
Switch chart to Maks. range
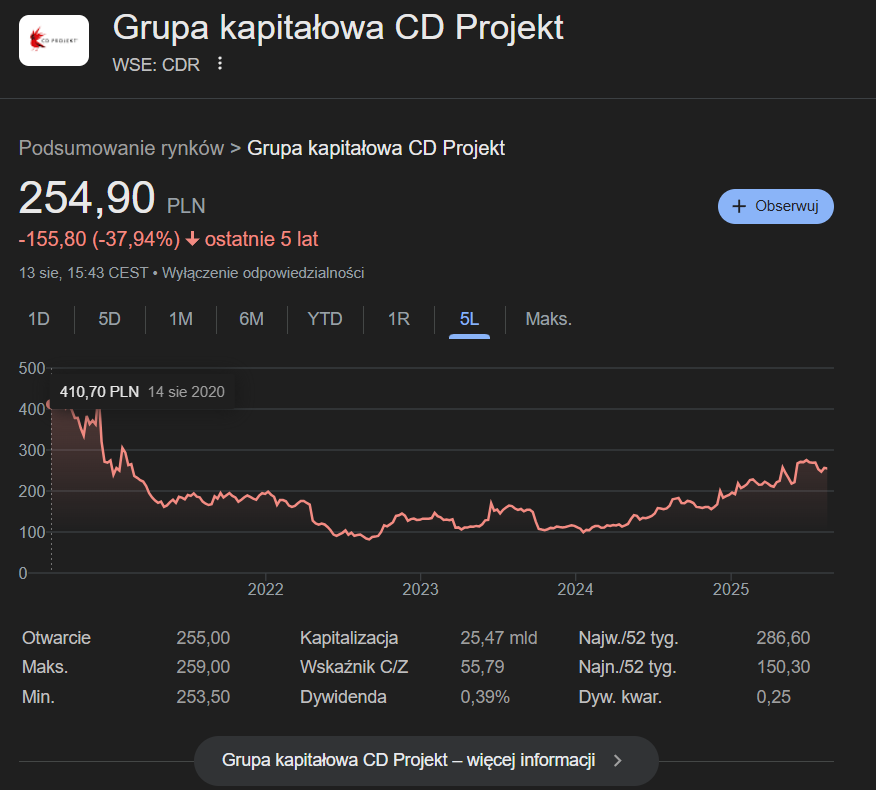[549, 319]
